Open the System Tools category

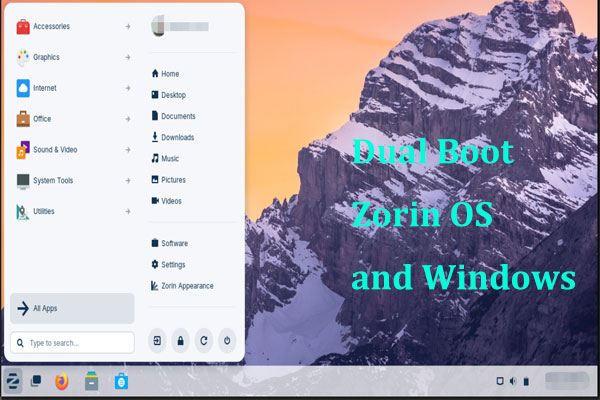[x=73, y=181]
